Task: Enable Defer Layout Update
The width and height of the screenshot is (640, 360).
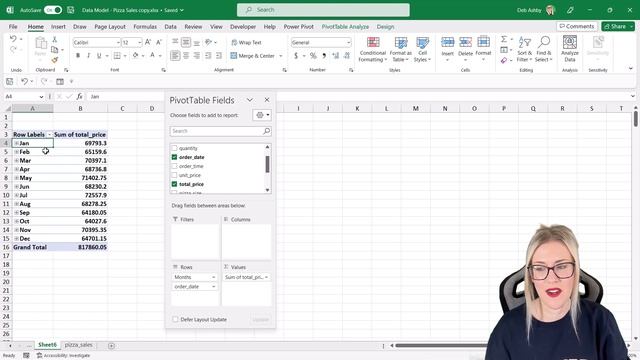Action: (175, 319)
